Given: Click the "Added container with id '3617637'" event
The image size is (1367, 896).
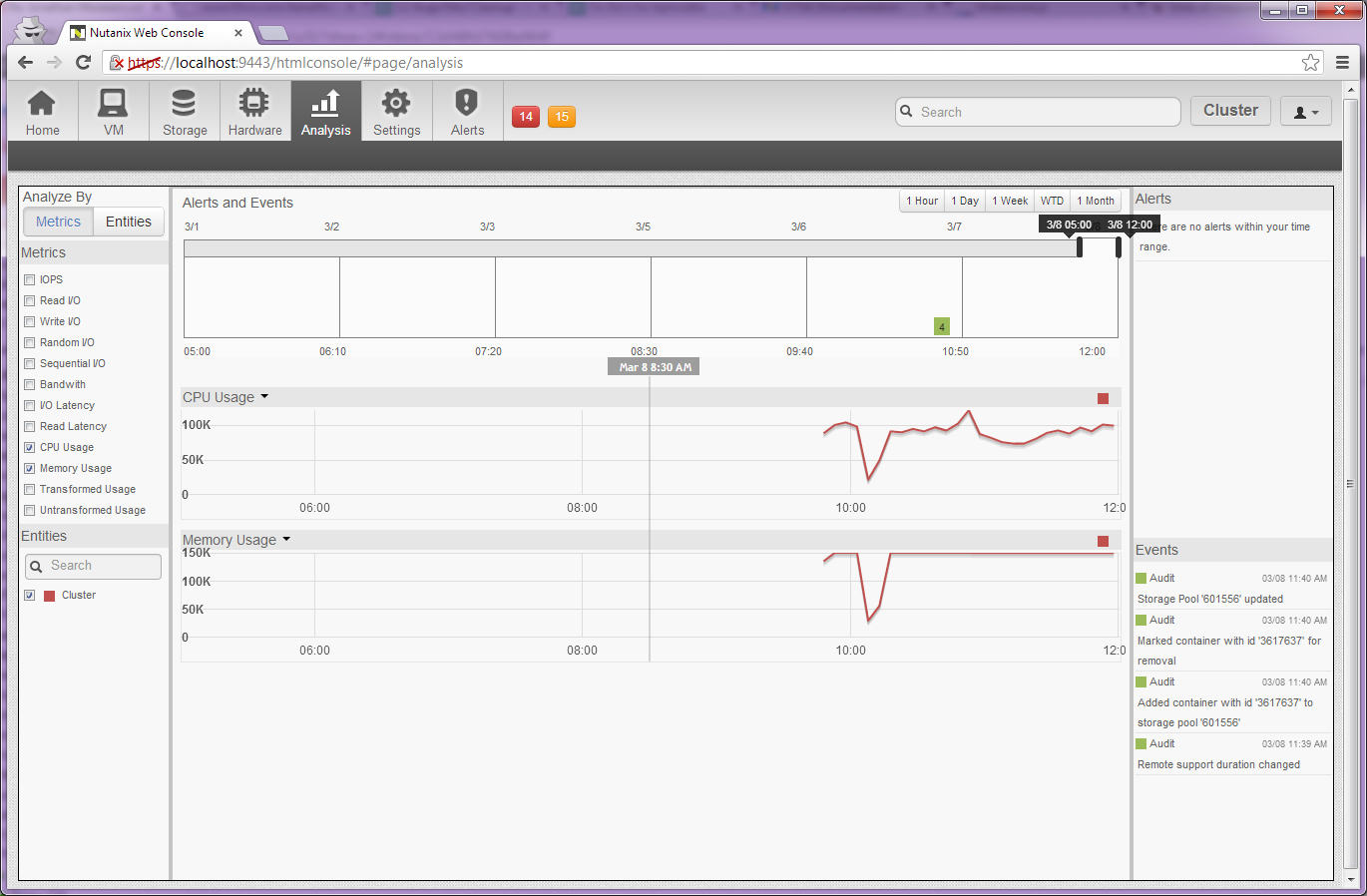Looking at the screenshot, I should coord(1232,701).
